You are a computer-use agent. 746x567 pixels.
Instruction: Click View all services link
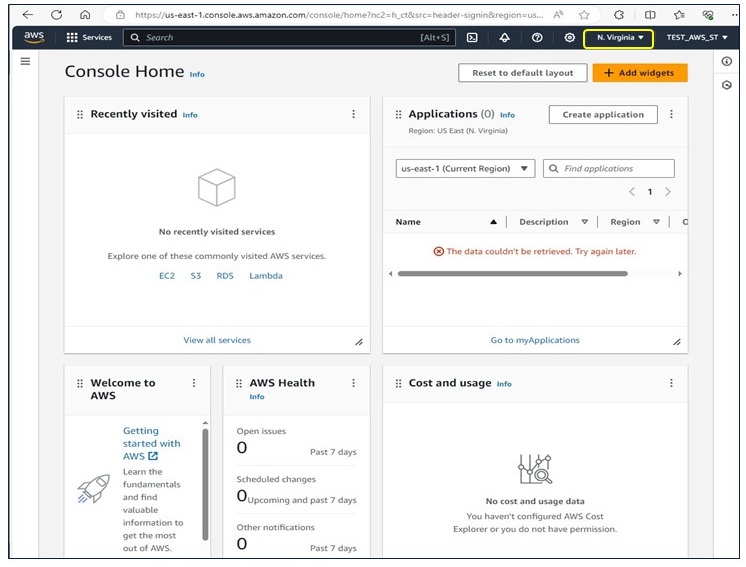[217, 340]
